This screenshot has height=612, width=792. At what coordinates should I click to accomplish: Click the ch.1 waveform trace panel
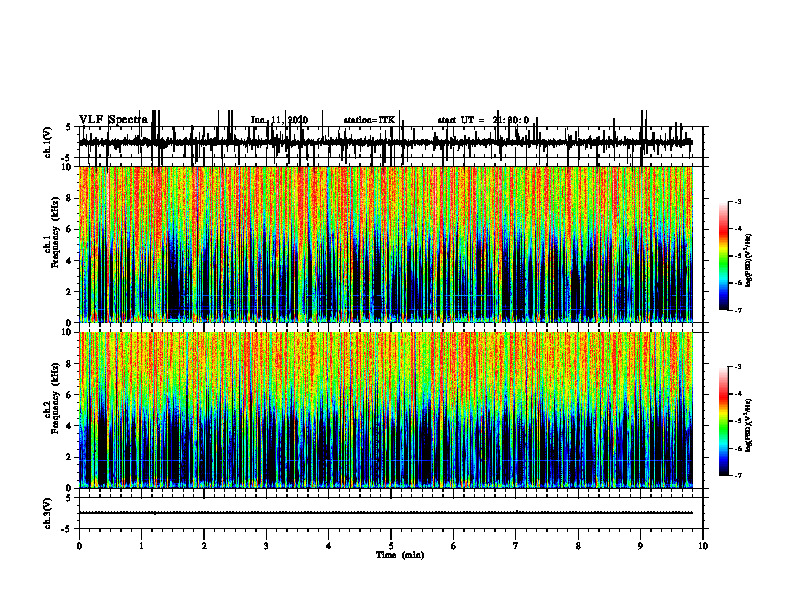tap(390, 142)
